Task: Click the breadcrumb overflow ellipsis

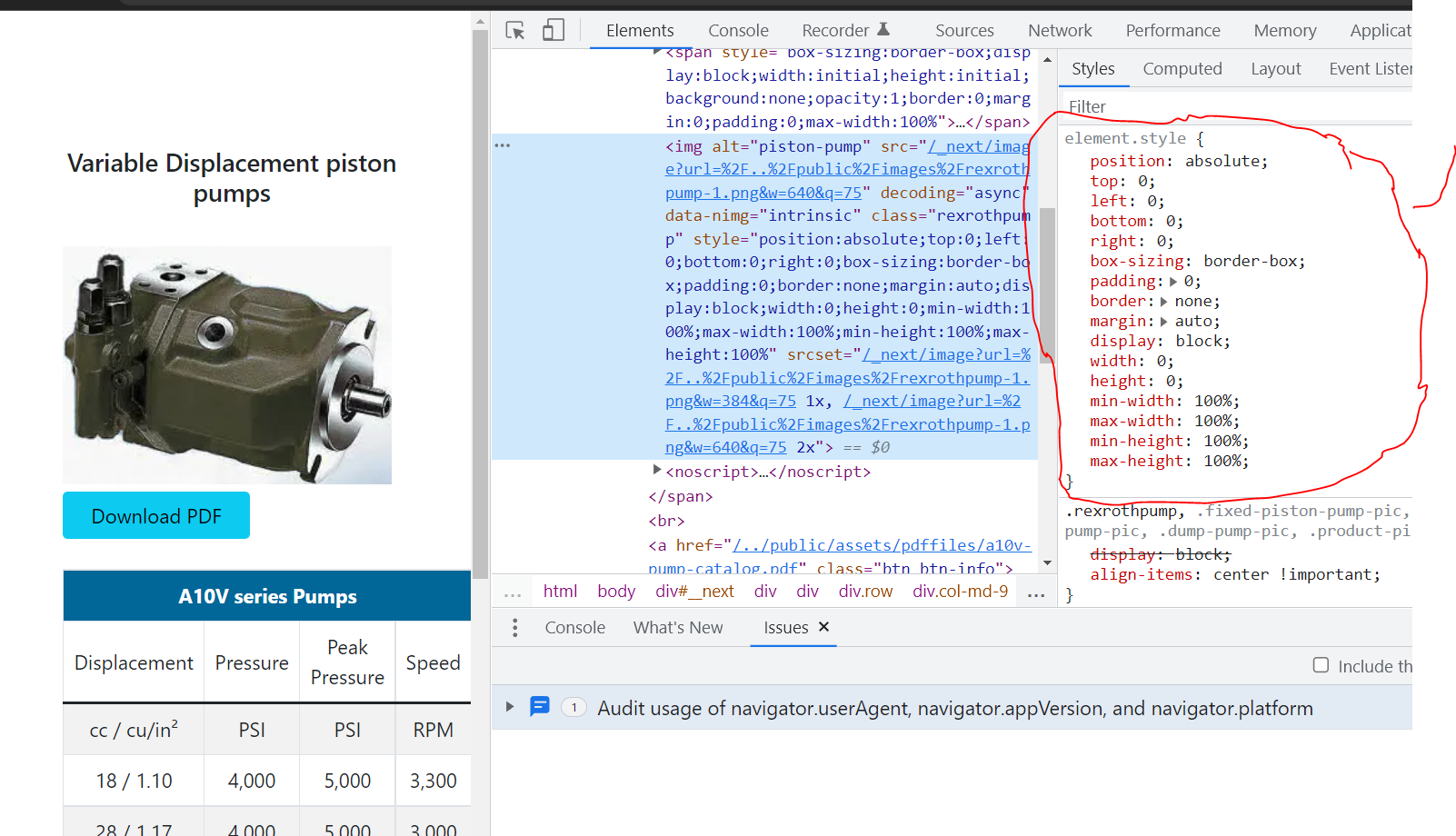Action: coord(513,591)
